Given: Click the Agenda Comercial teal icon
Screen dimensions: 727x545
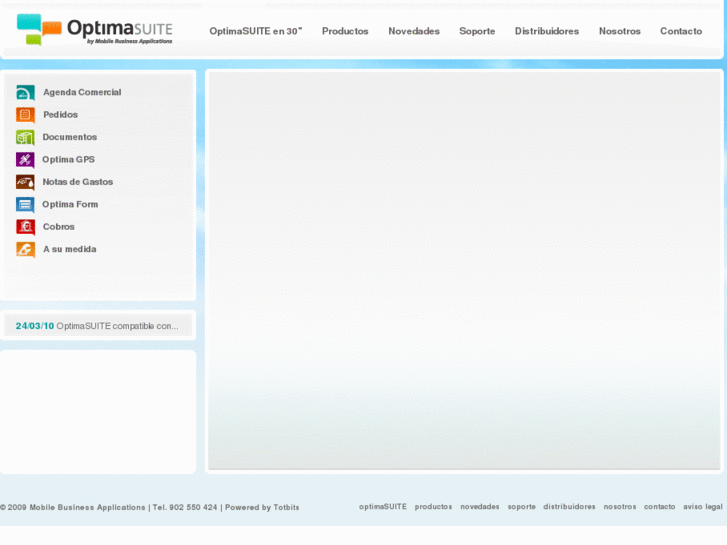Looking at the screenshot, I should tap(26, 93).
